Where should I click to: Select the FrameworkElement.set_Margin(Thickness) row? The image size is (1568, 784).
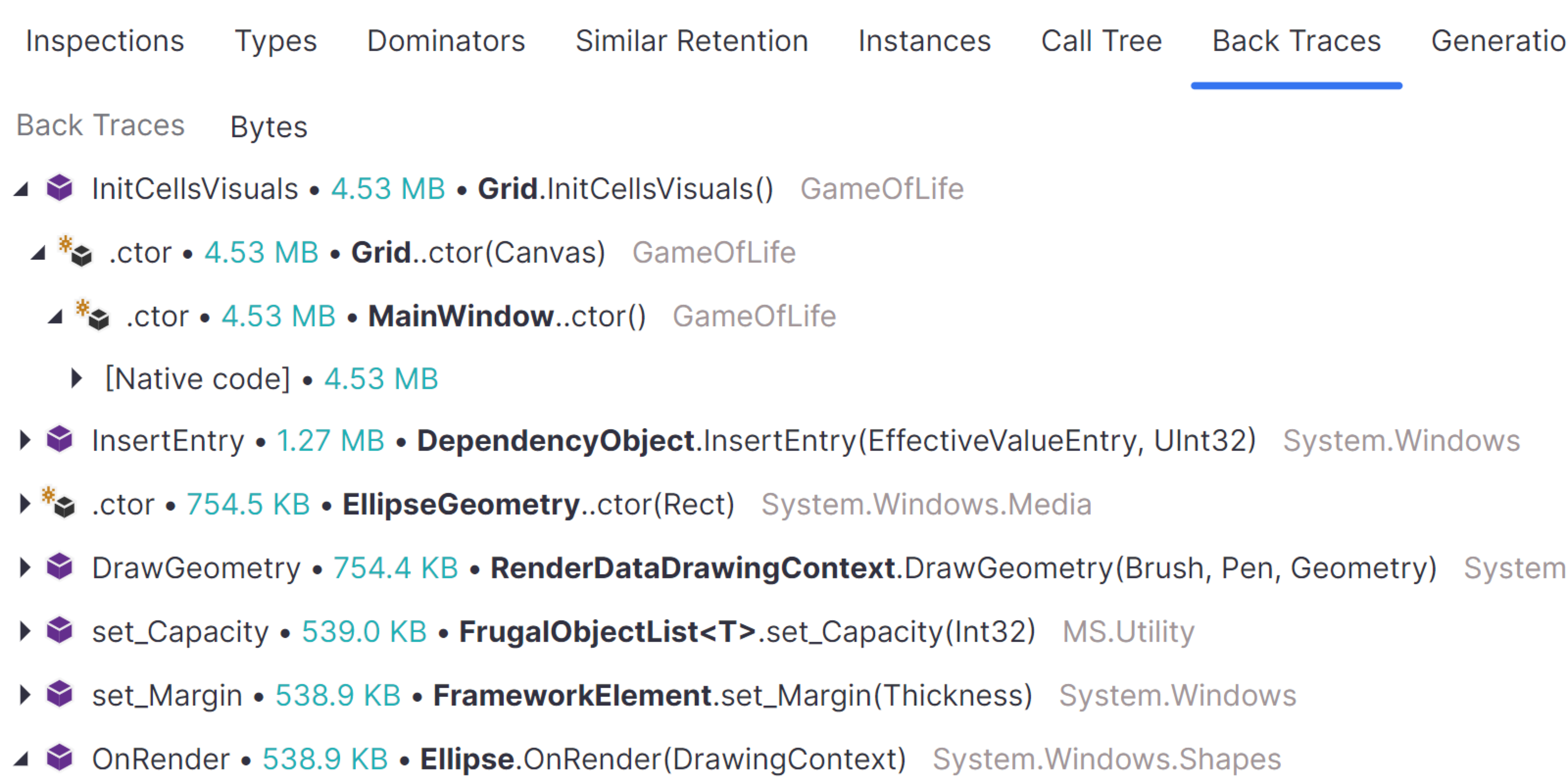732,695
